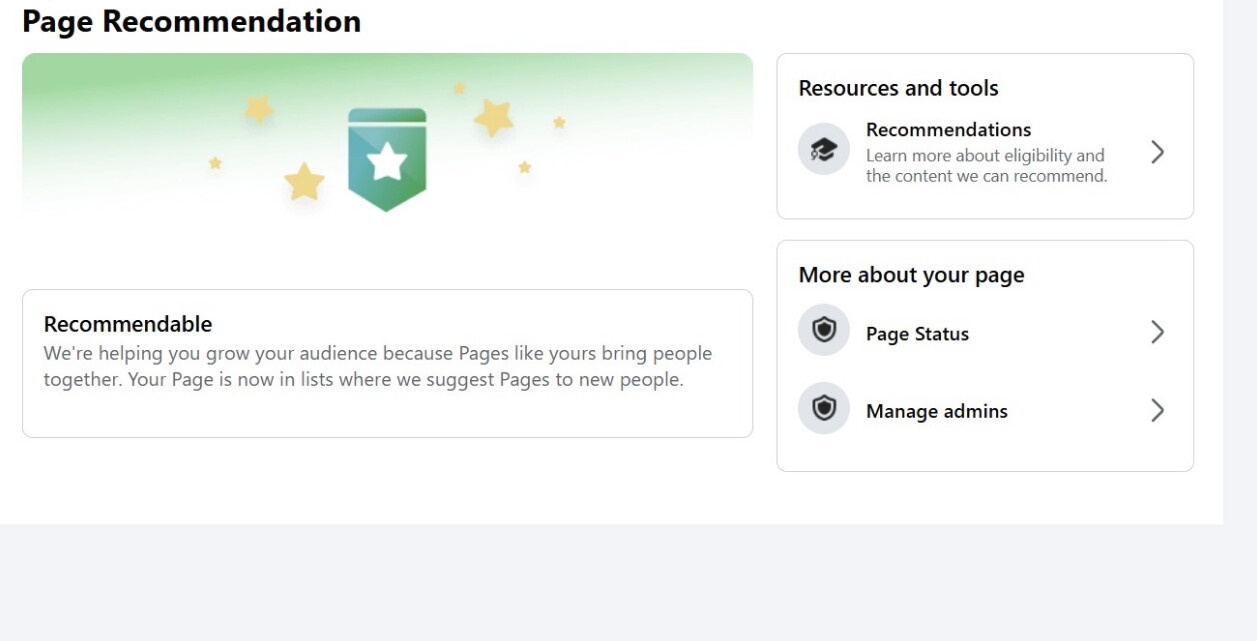Click the big yellow star lower-left of the badge
This screenshot has width=1257, height=641.
click(x=304, y=183)
